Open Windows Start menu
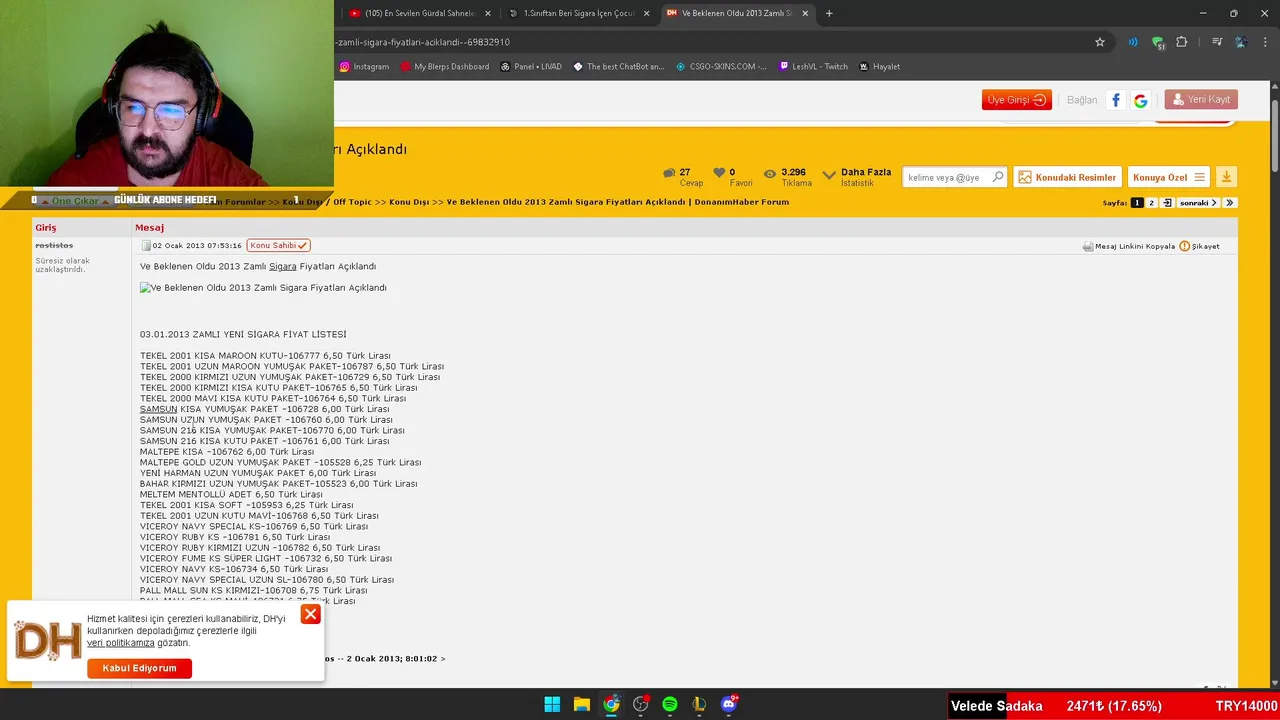Screen dimensions: 1280x720 click(552, 704)
